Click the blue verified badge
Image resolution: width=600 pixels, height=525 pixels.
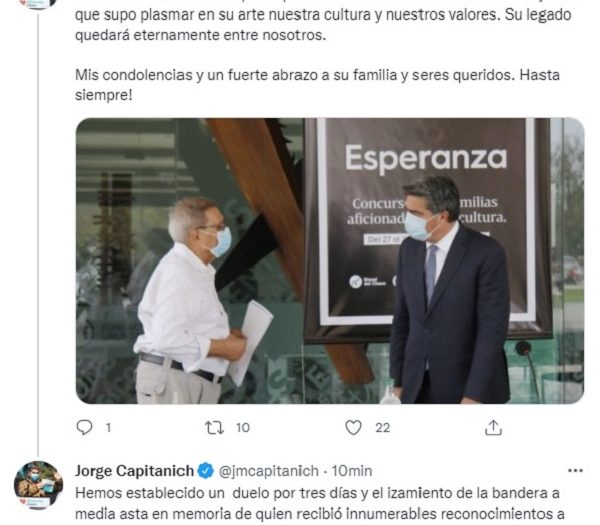pos(206,471)
